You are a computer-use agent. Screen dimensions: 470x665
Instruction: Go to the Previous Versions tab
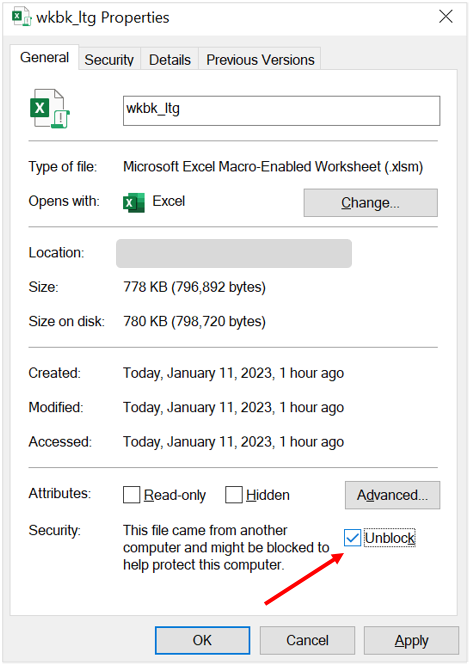[x=260, y=60]
